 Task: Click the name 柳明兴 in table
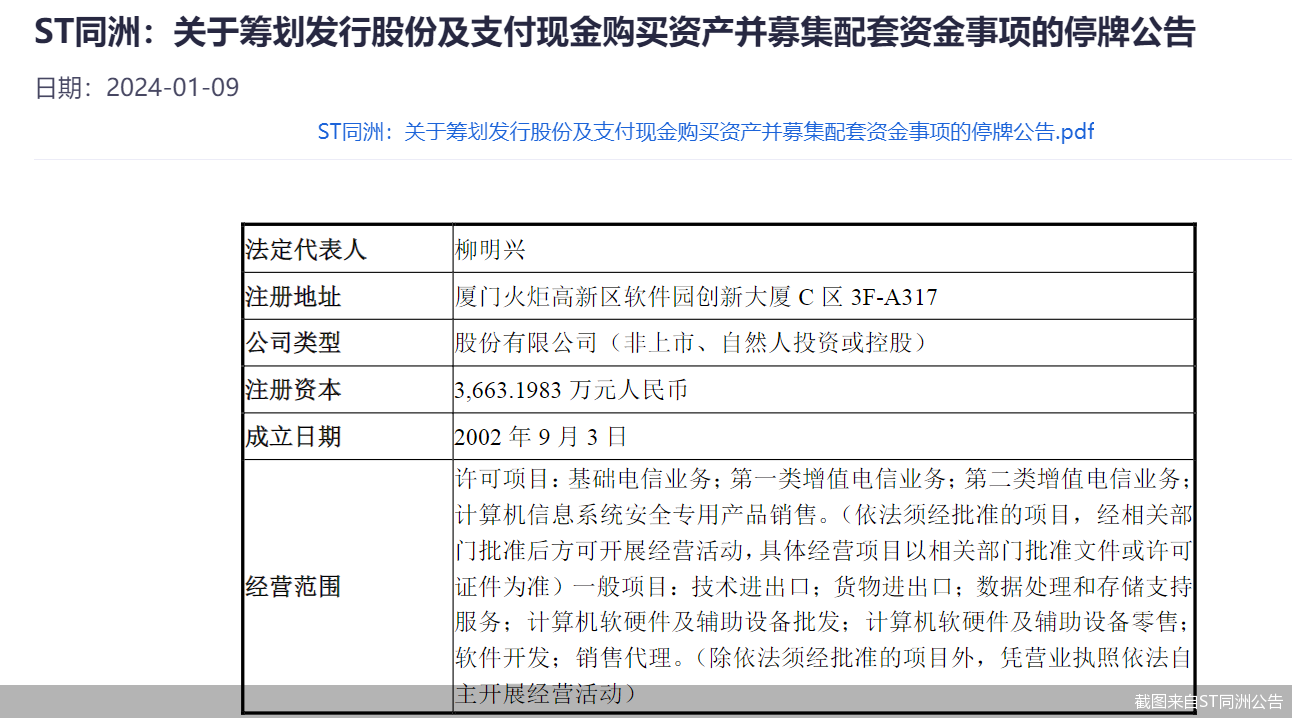pyautogui.click(x=490, y=249)
